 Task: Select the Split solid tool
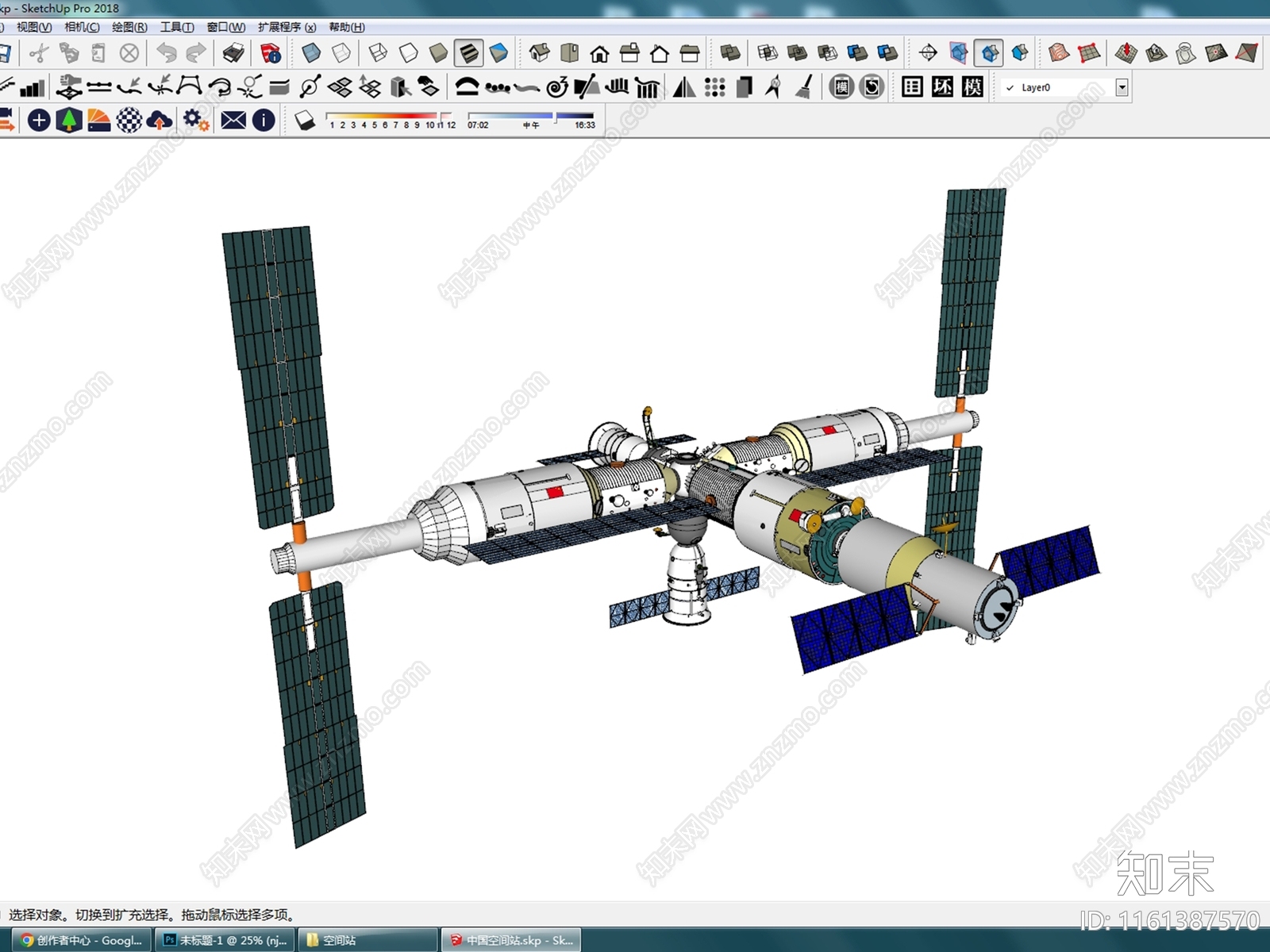[888, 54]
